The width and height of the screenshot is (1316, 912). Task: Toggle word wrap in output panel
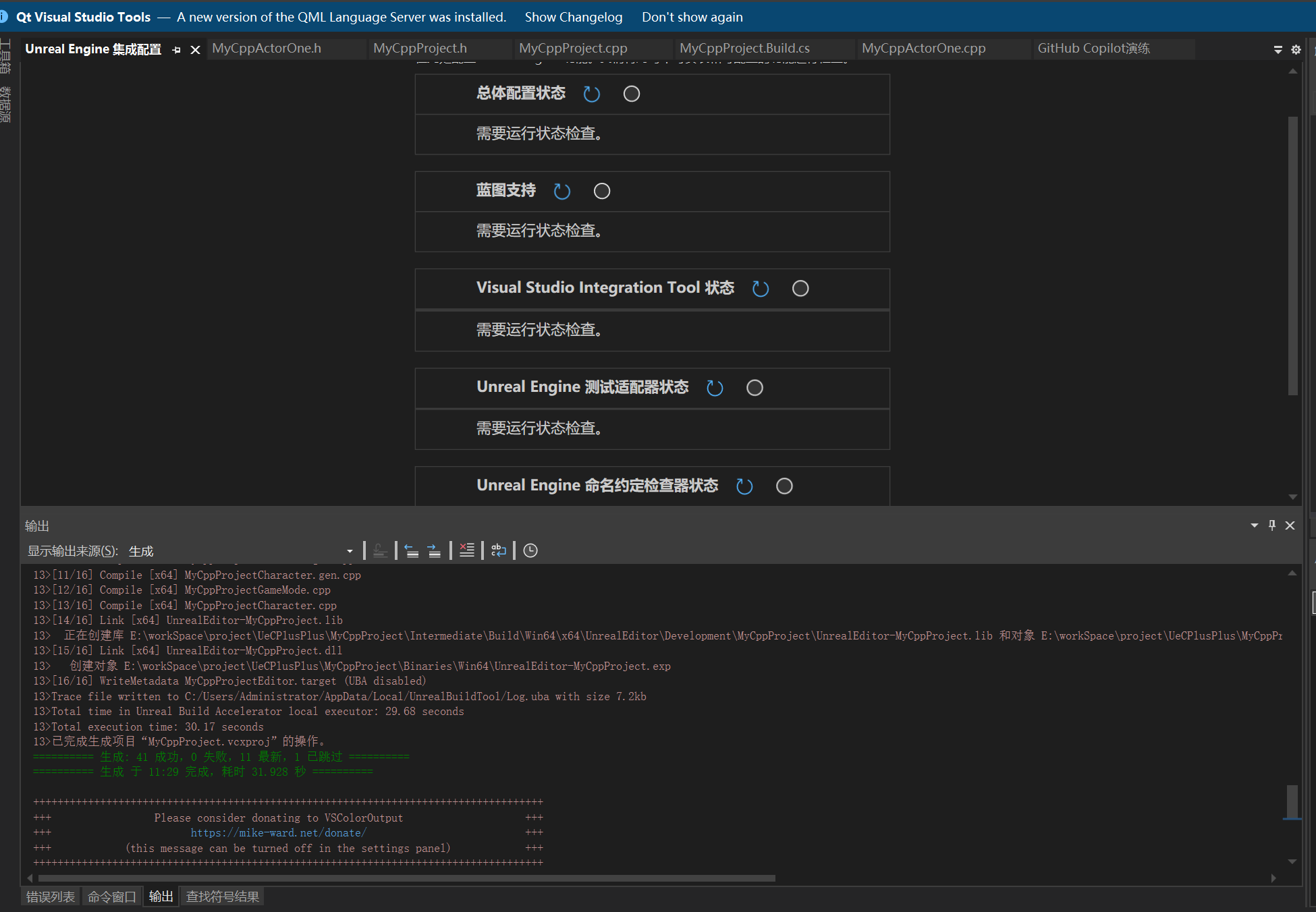[x=499, y=550]
